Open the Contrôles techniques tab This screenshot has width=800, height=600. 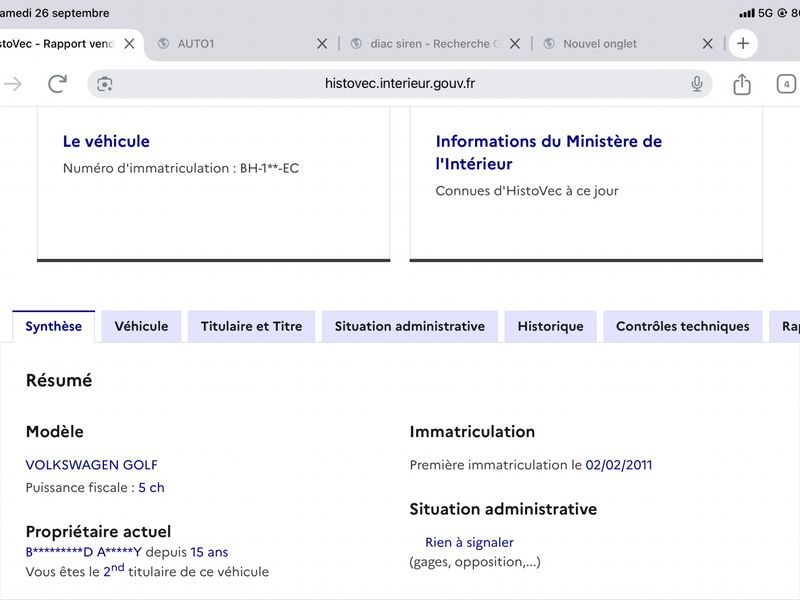coord(683,327)
